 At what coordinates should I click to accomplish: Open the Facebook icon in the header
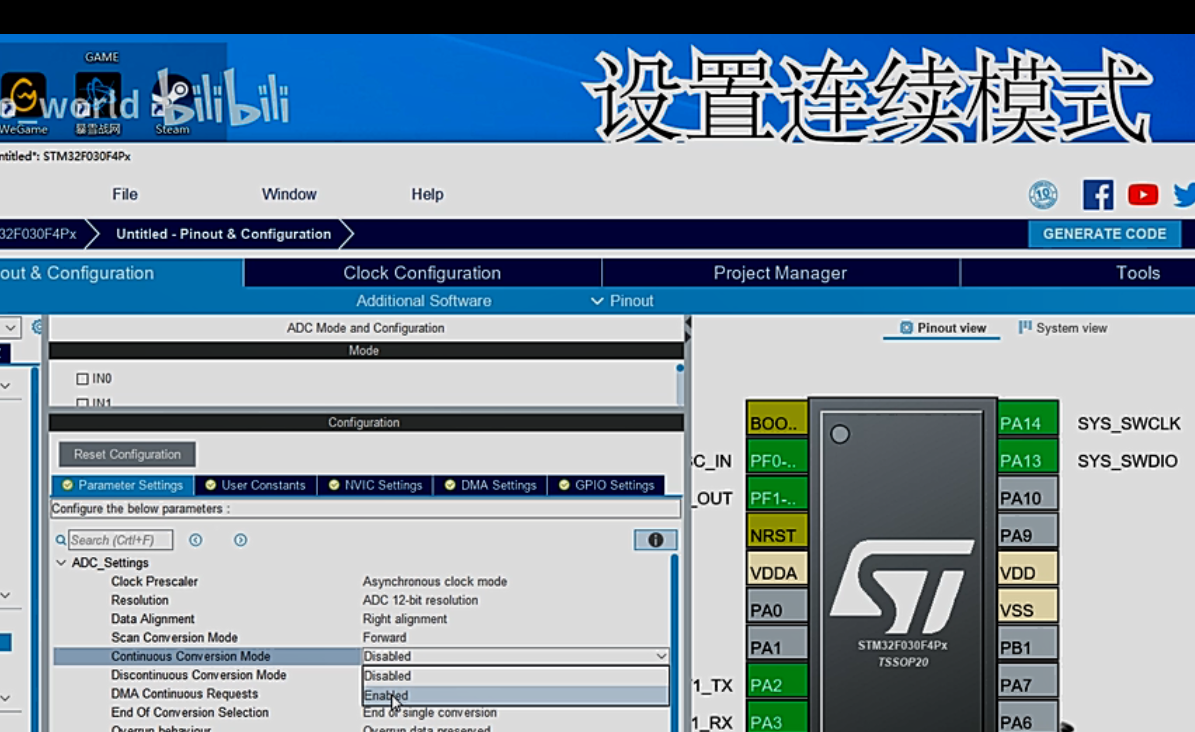click(1098, 193)
